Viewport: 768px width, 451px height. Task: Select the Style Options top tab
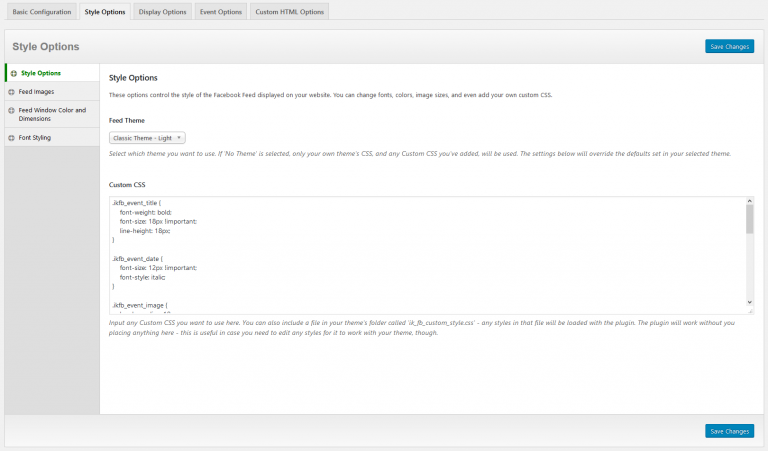point(105,12)
